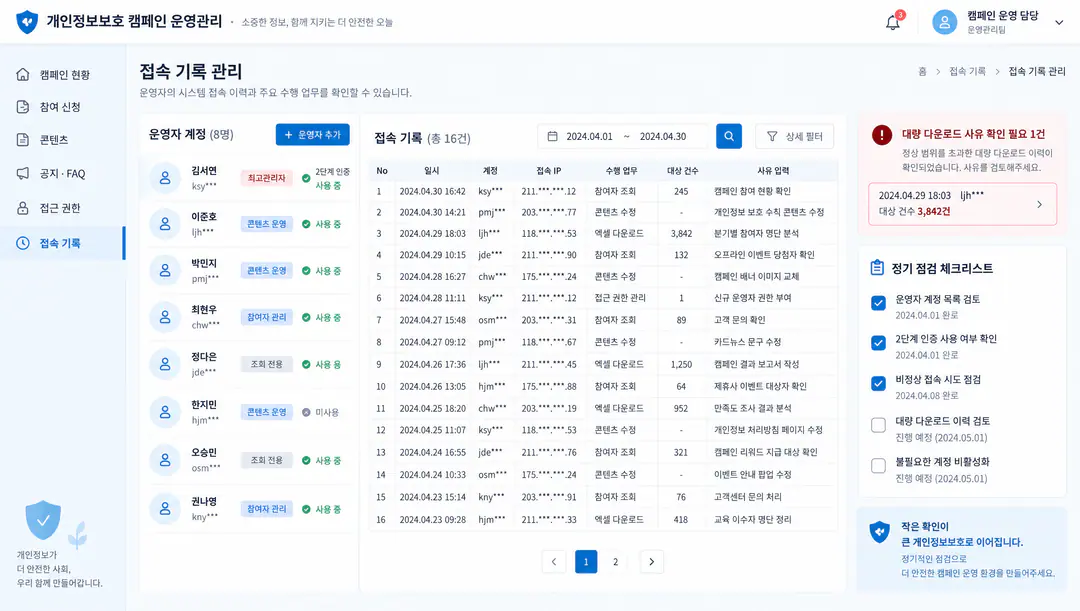This screenshot has width=1080, height=611.
Task: Click row 1 timestamp 2024.04.30 16:42
Action: point(433,191)
